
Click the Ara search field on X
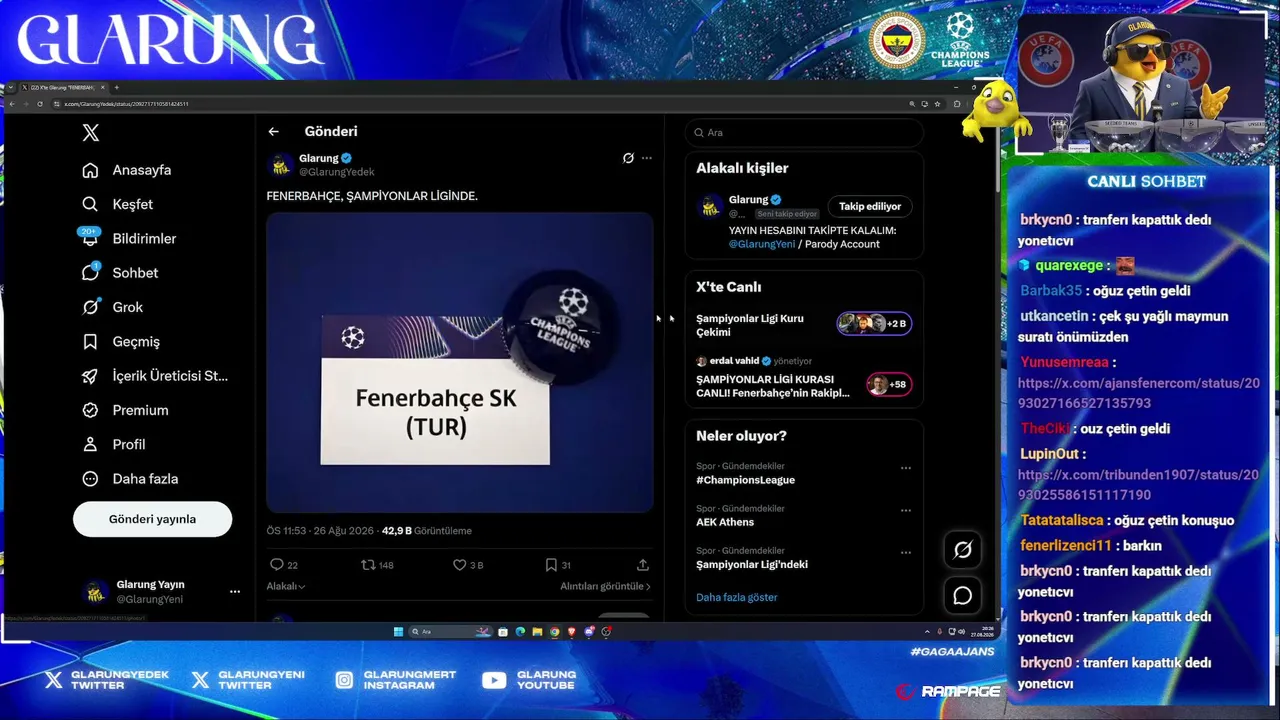804,133
